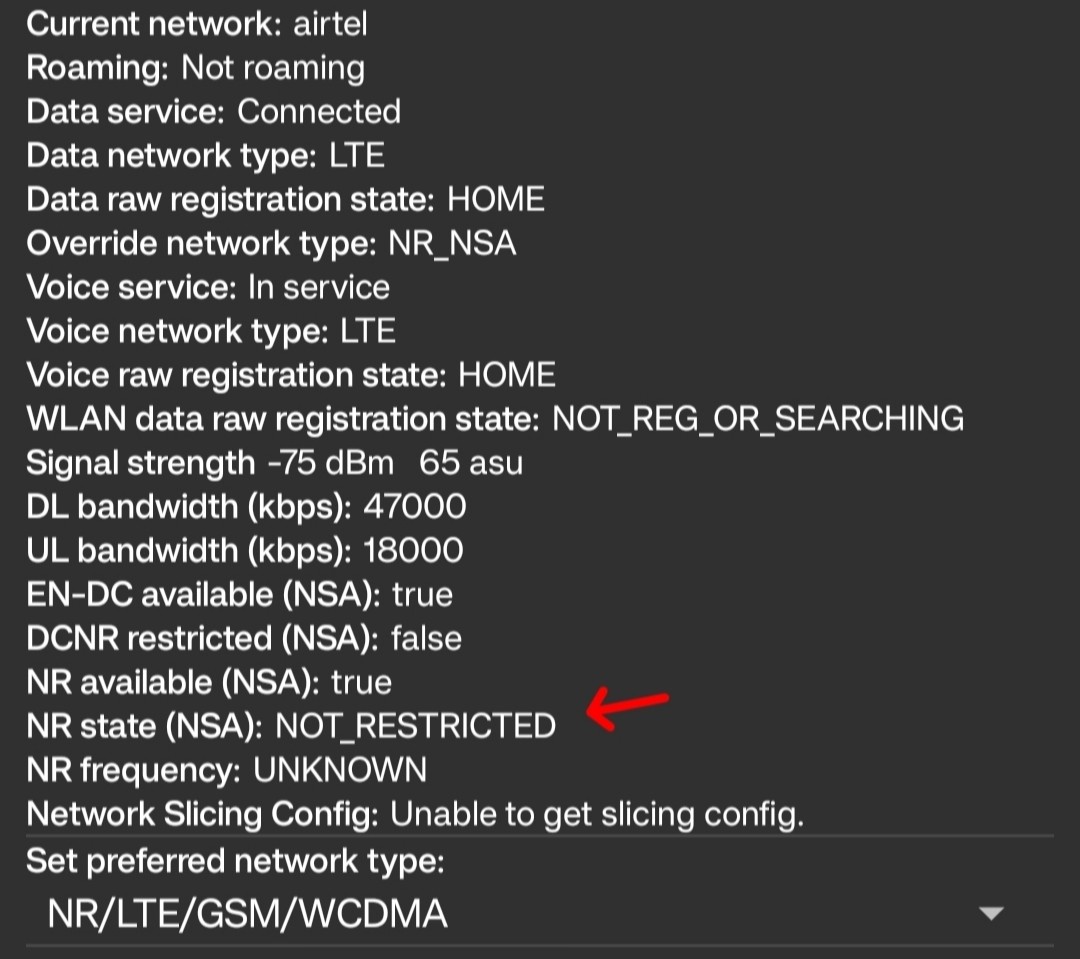Image resolution: width=1080 pixels, height=959 pixels.
Task: Tap the 'Roaming: Not roaming' line
Action: [195, 68]
